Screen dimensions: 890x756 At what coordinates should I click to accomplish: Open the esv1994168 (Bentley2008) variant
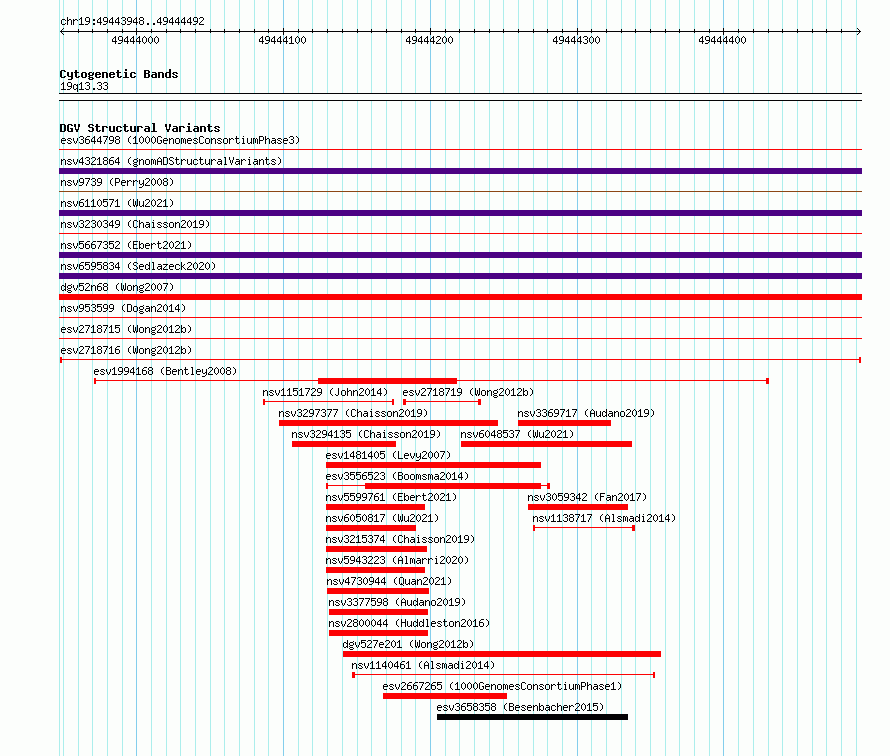pos(165,371)
